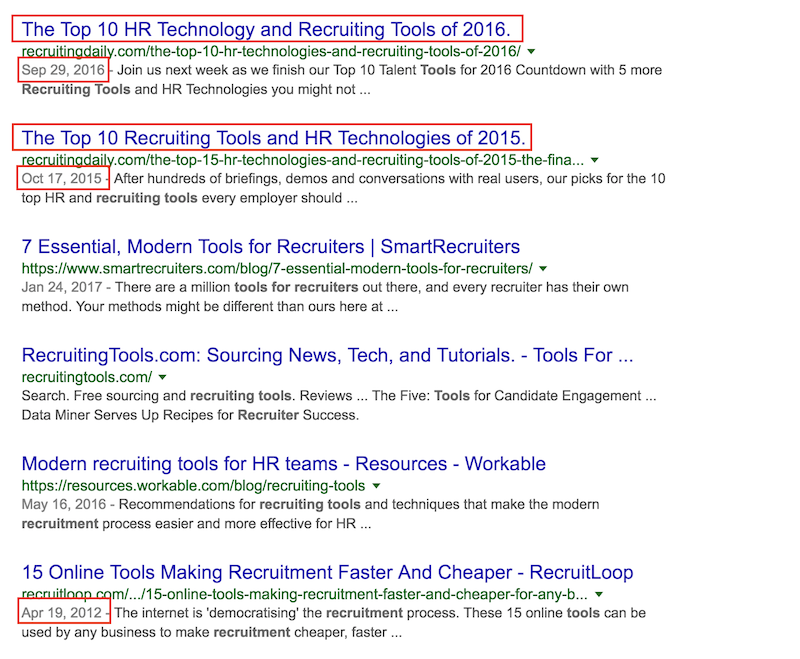Click the green recruitingdaily.com 2016 URL text
This screenshot has height=659, width=800.
[271, 52]
